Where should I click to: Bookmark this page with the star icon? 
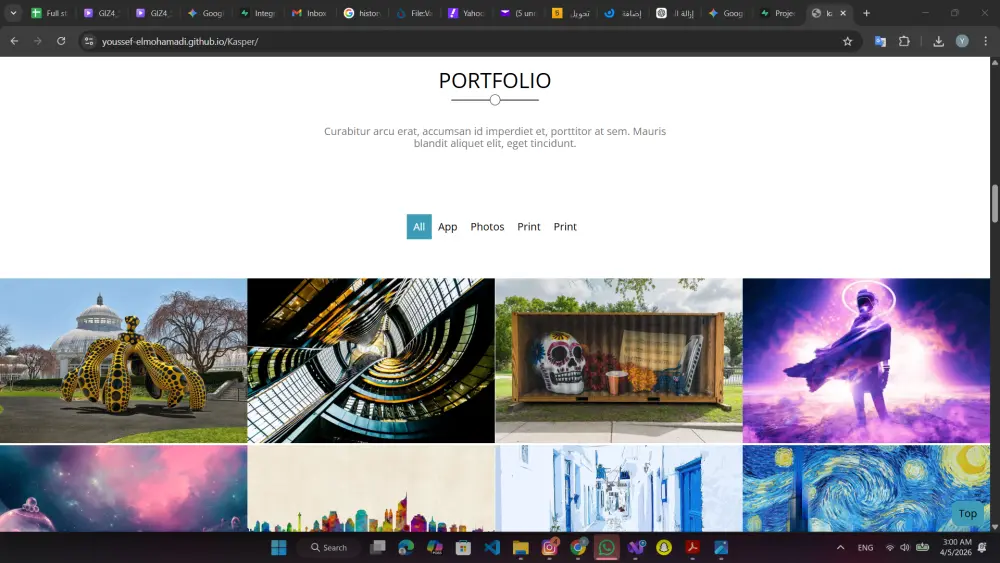coord(848,41)
